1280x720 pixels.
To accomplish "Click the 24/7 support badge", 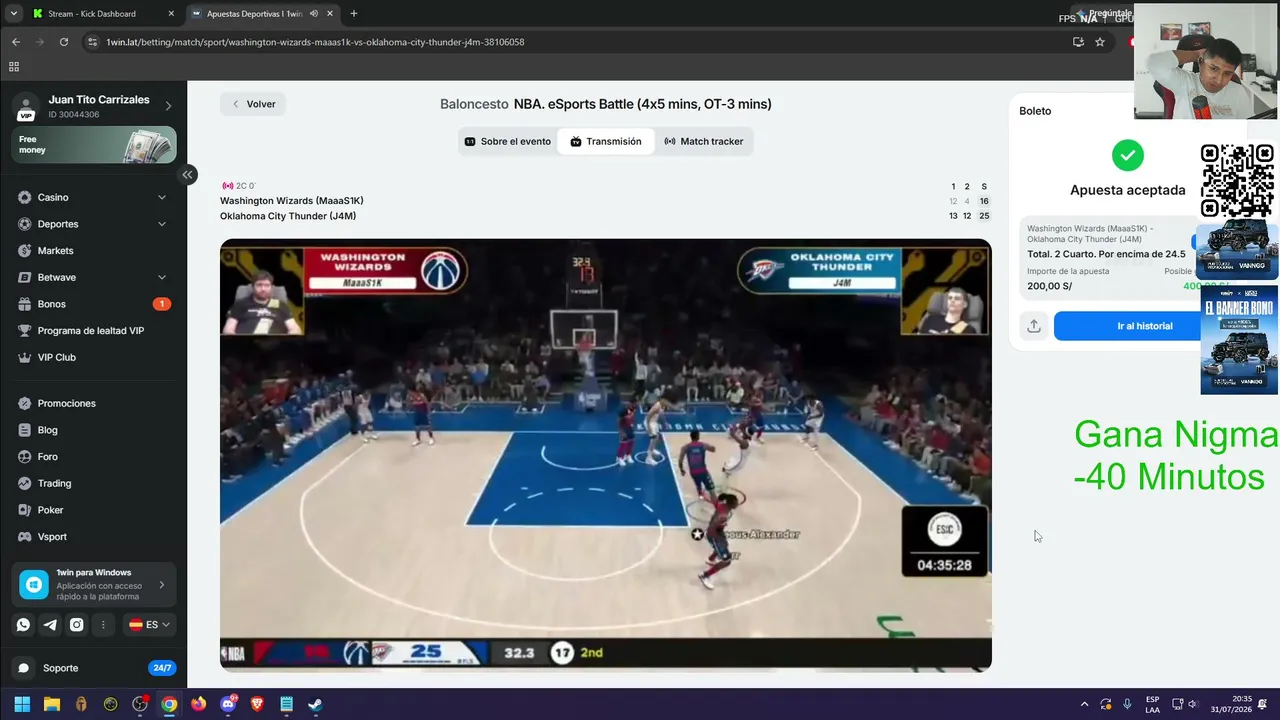I will [162, 668].
